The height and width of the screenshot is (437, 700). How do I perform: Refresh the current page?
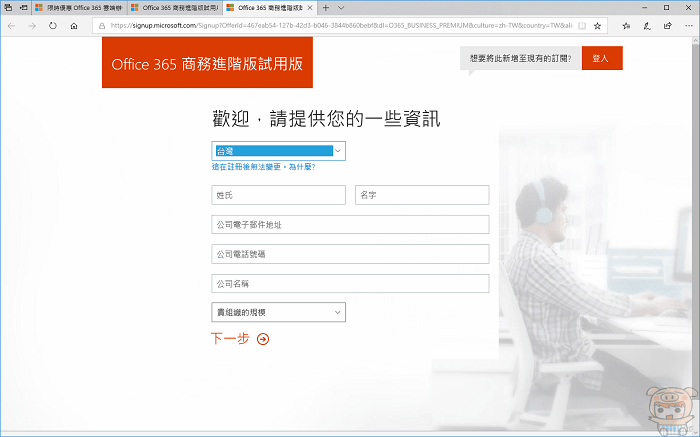pos(53,26)
